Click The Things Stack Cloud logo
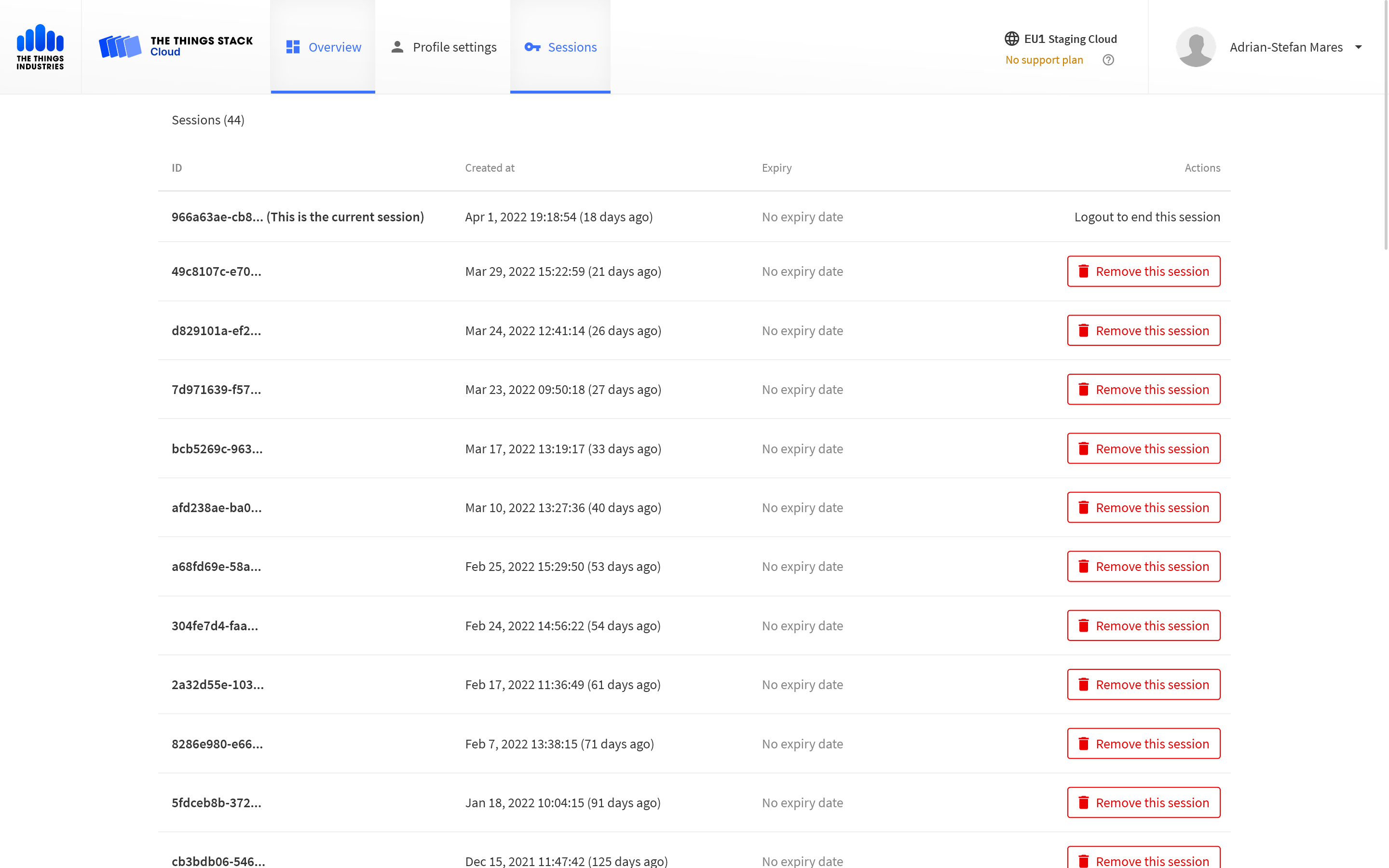This screenshot has width=1389, height=868. click(x=176, y=46)
